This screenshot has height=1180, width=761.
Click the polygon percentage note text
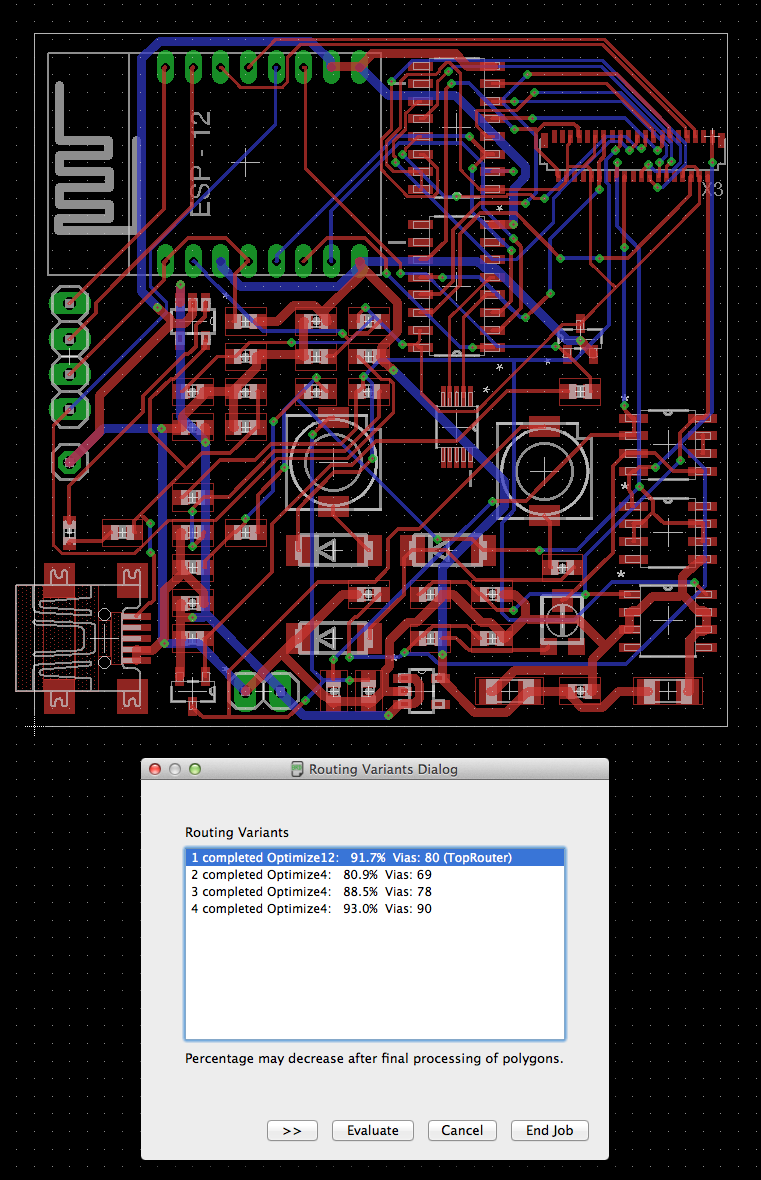click(374, 1058)
